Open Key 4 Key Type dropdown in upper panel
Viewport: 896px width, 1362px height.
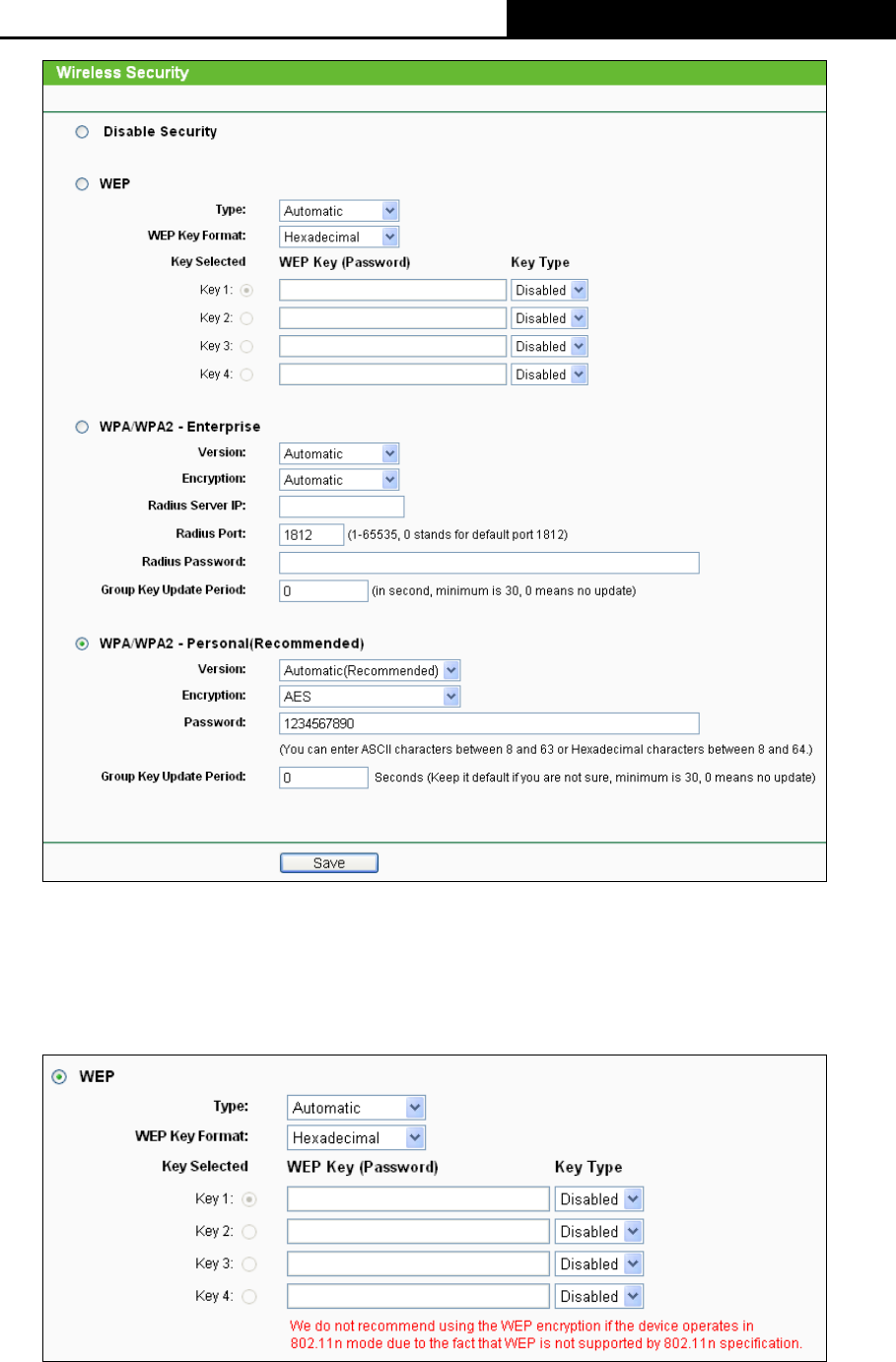(x=549, y=375)
